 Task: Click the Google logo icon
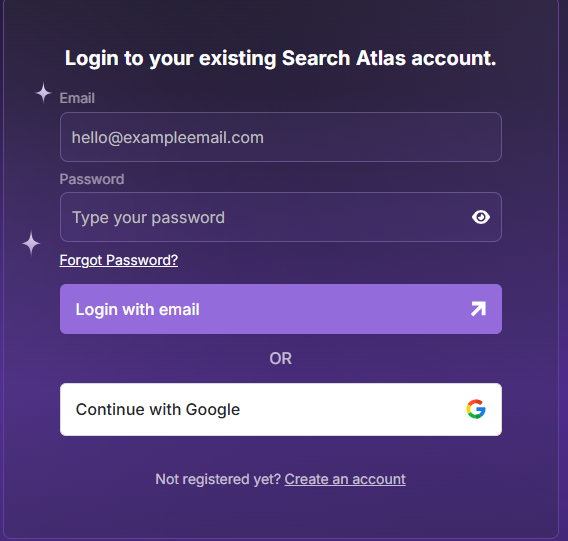point(476,409)
